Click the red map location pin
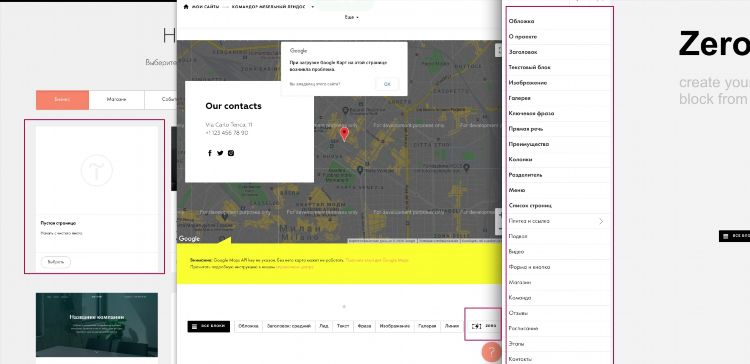750x364 pixels. (x=344, y=134)
